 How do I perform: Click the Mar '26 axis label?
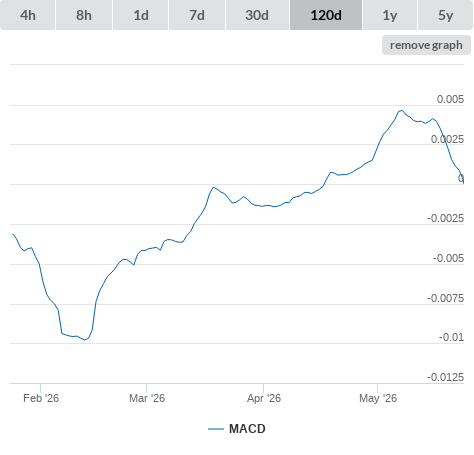pyautogui.click(x=147, y=398)
